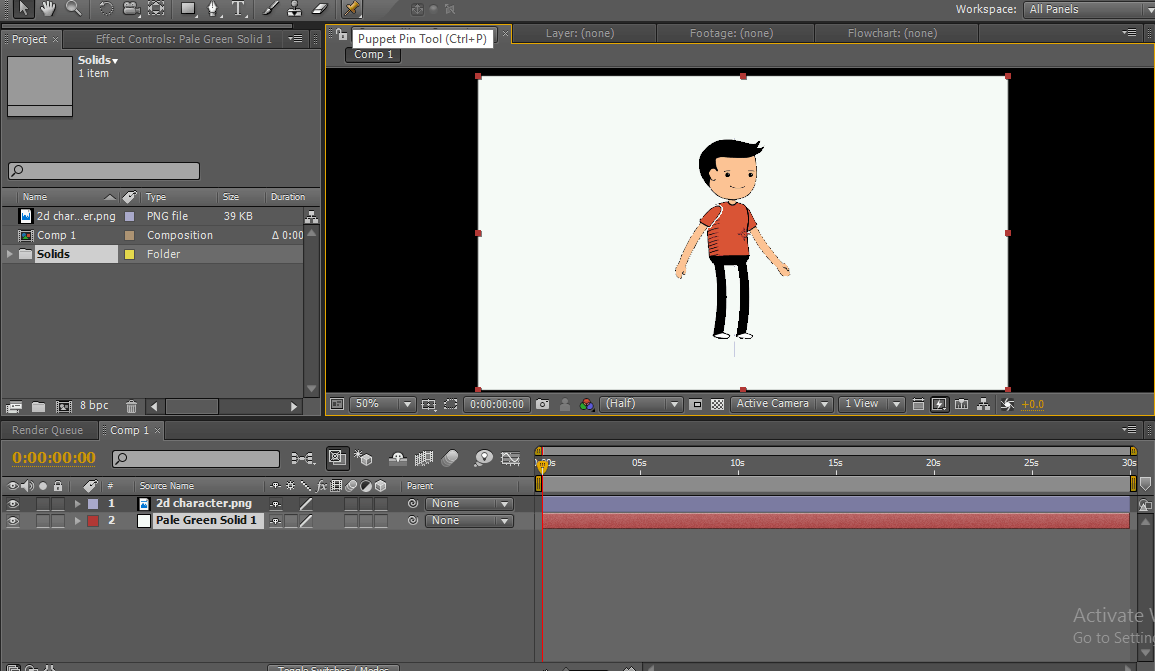
Task: Enable Motion Blur for the timeline
Action: pos(449,458)
